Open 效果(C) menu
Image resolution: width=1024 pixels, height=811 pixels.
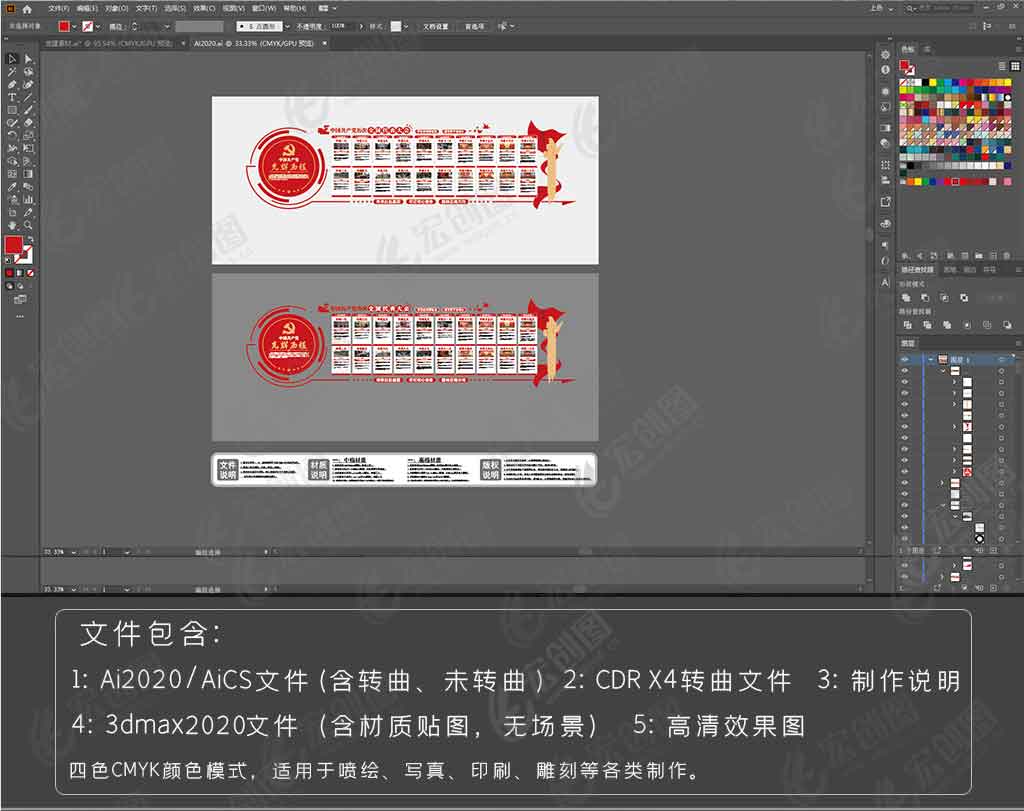pos(202,8)
